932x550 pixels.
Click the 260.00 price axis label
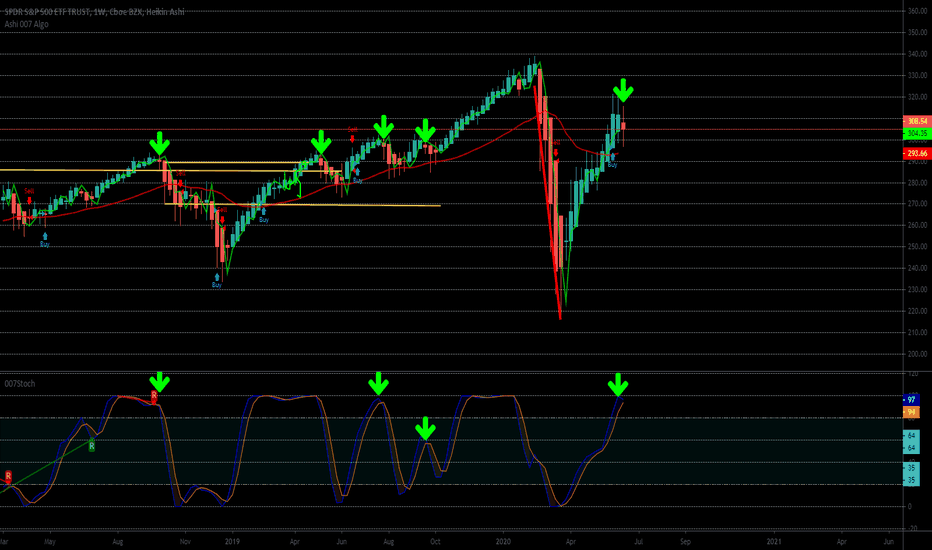click(918, 225)
